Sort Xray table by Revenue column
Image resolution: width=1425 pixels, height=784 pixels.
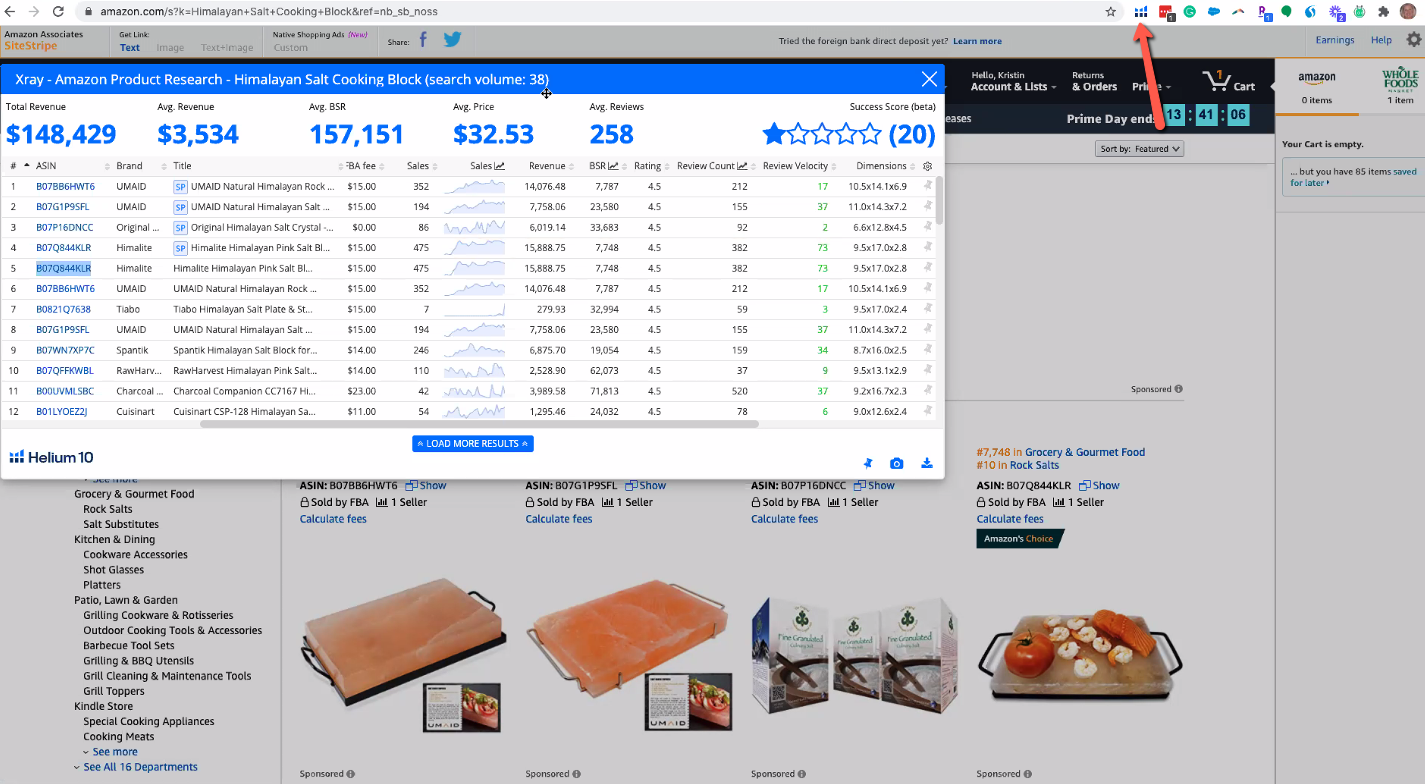coord(547,166)
